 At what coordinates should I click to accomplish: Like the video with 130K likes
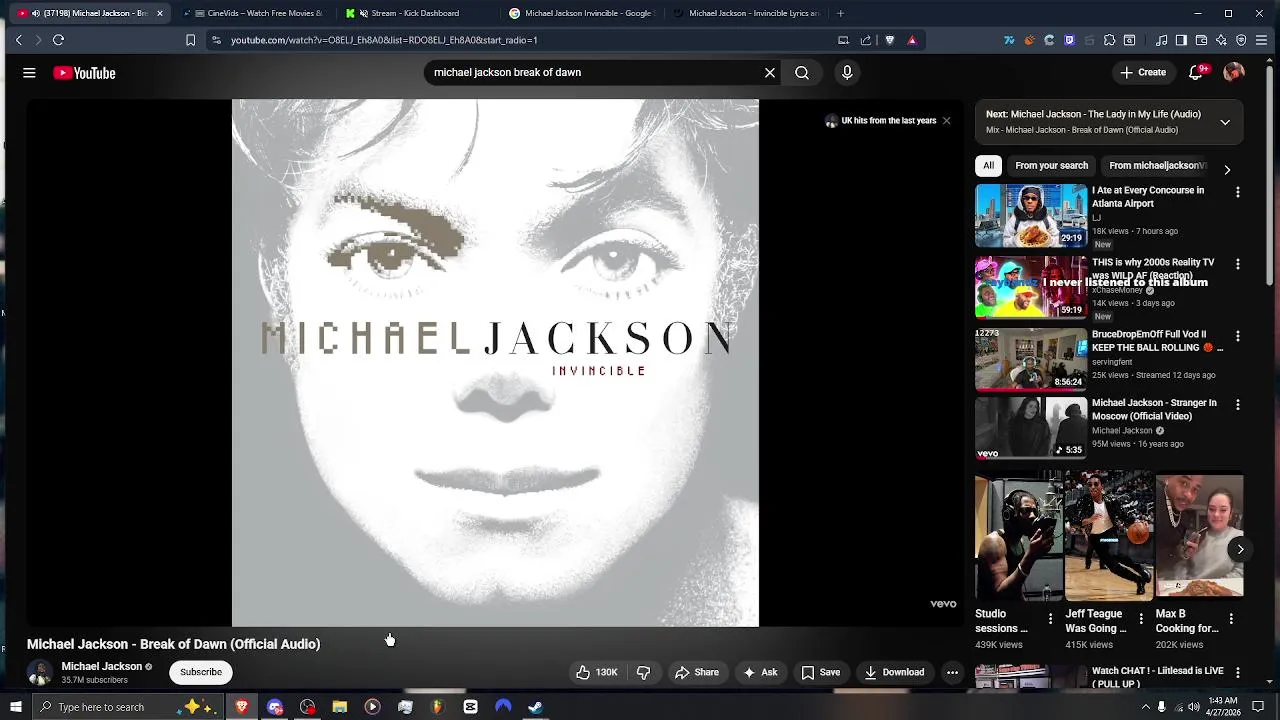(597, 672)
